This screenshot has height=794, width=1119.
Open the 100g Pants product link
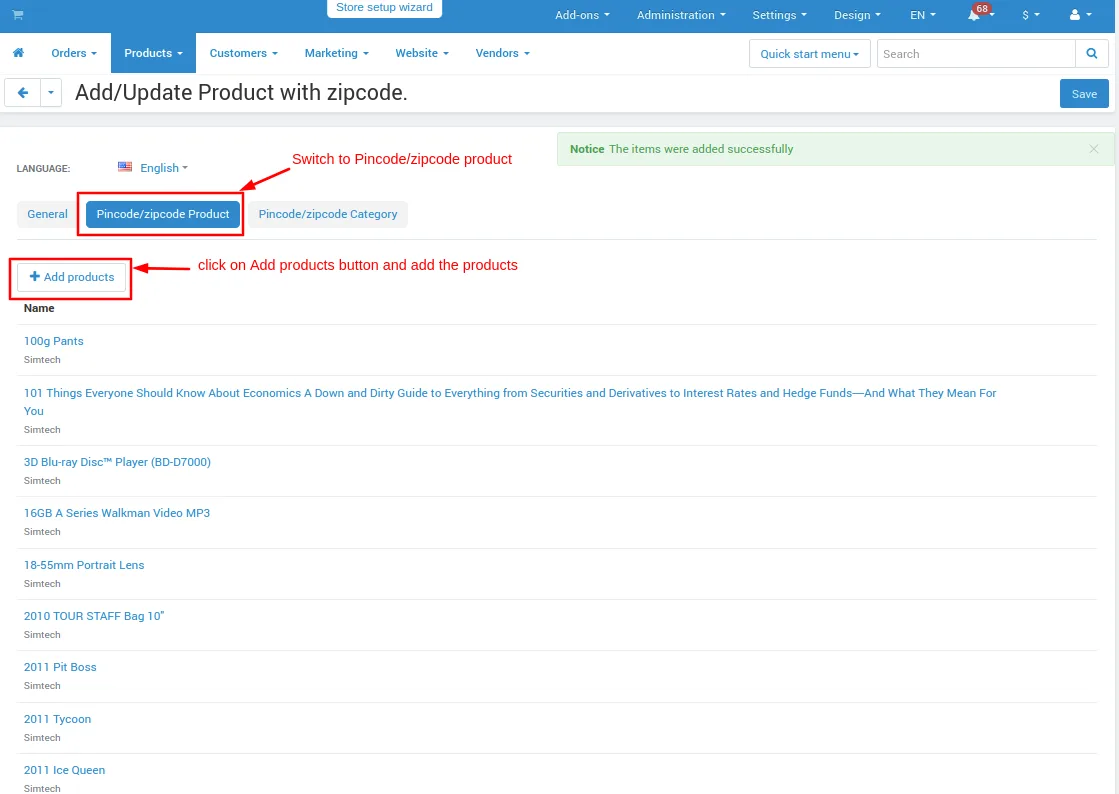coord(54,341)
